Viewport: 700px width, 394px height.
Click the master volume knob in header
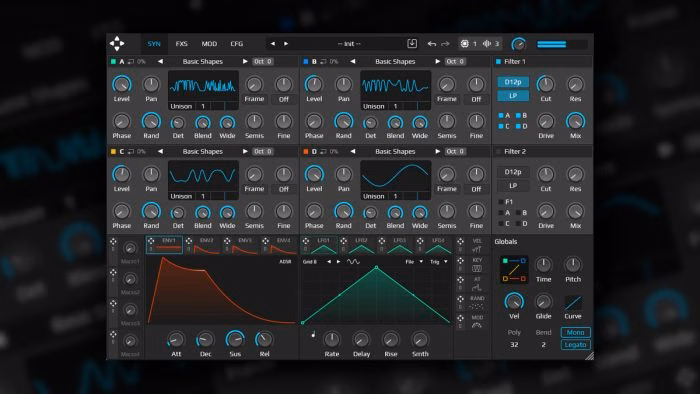click(x=518, y=44)
